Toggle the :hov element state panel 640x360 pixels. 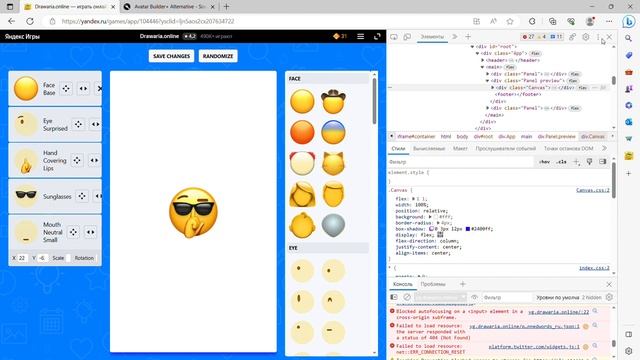click(x=544, y=162)
